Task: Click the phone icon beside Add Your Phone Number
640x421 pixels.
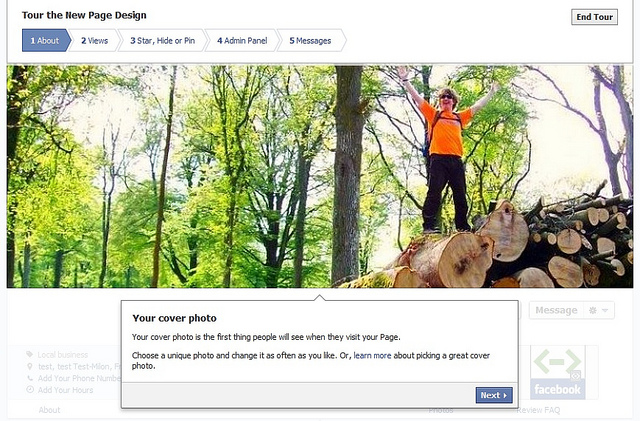Action: tap(29, 378)
